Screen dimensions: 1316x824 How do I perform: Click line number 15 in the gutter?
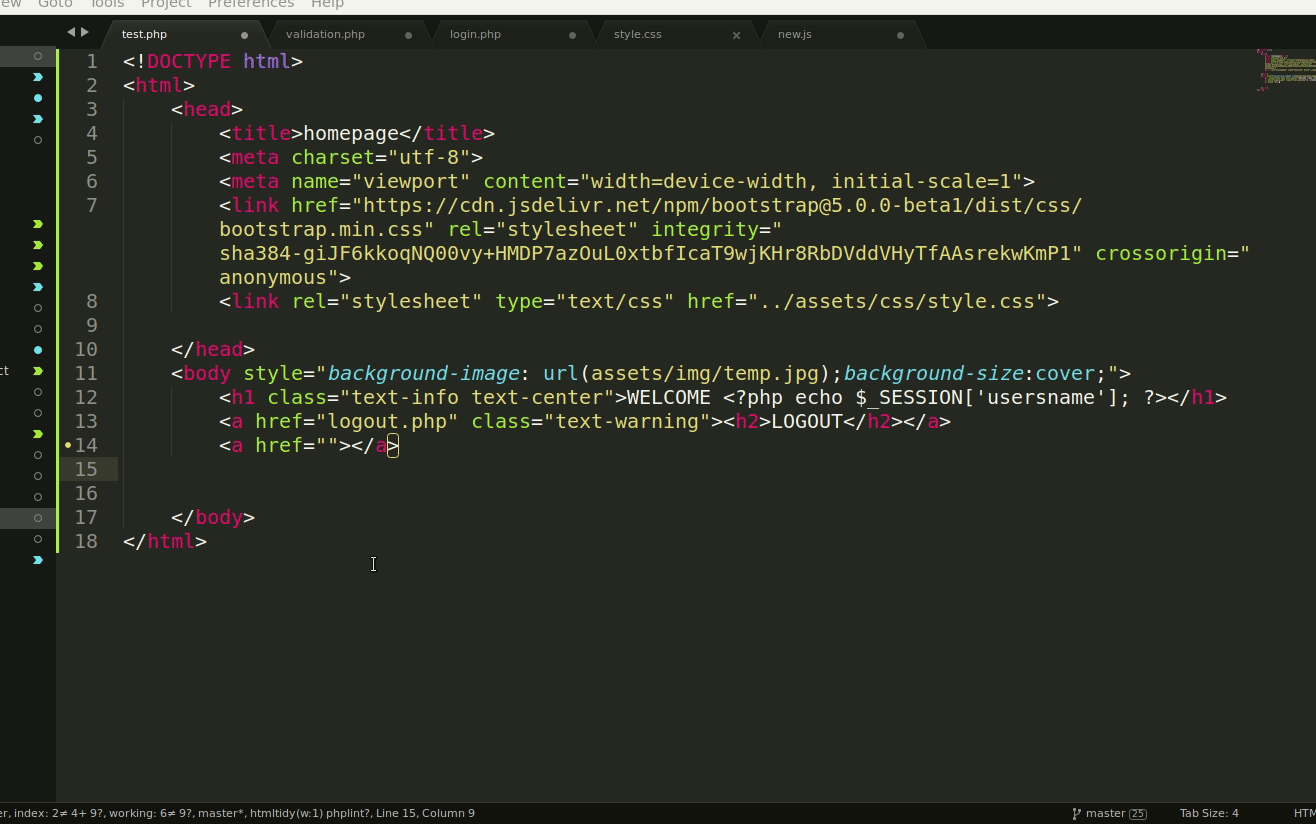point(86,469)
